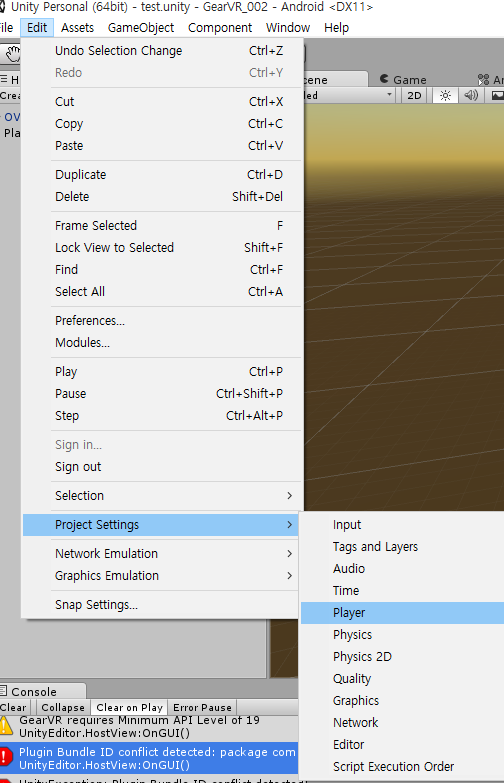Select the Plugin Bundle ID conflict error
Viewport: 504px width, 783px height.
(x=149, y=758)
